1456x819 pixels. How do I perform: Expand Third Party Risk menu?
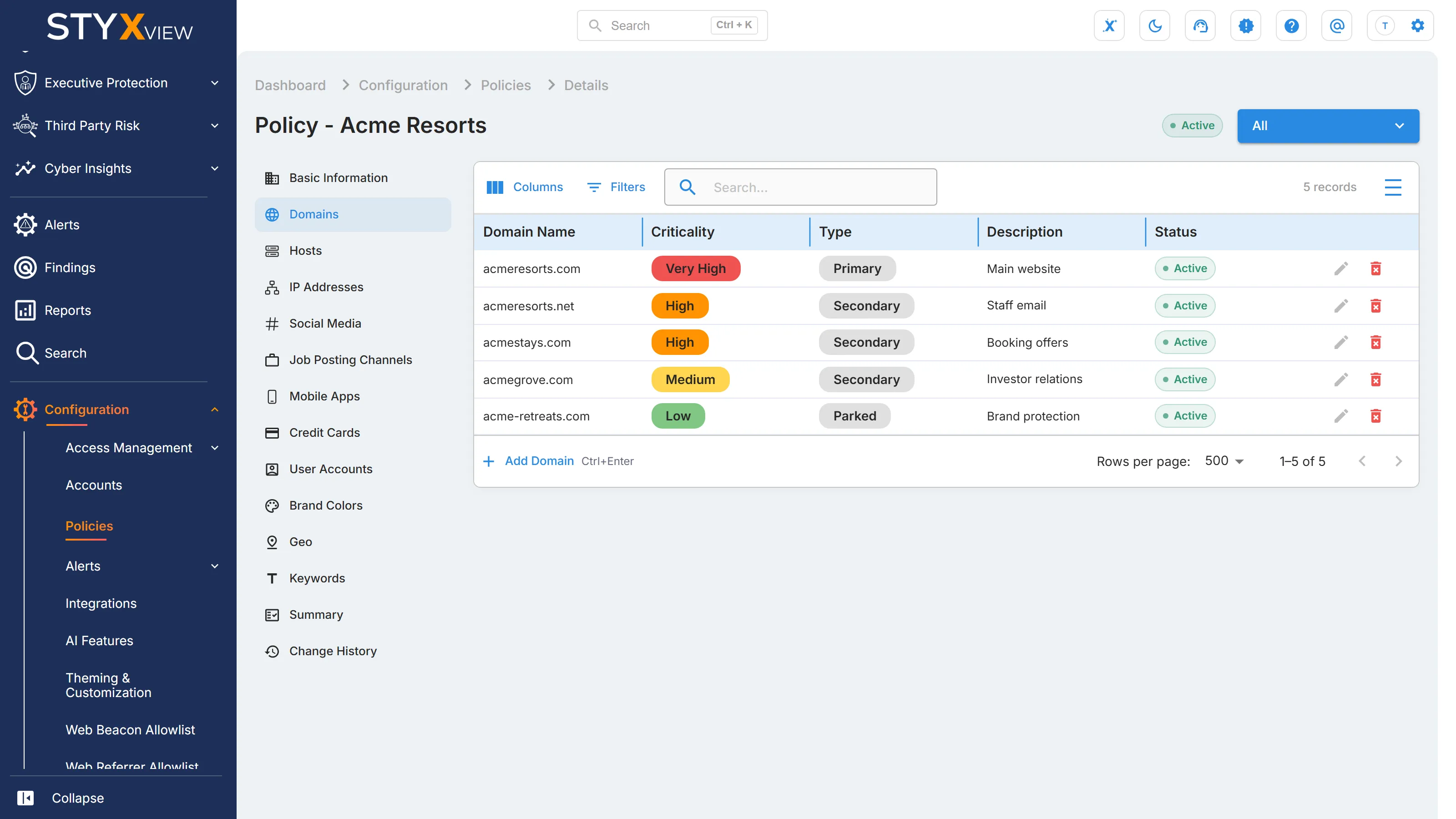coord(116,126)
